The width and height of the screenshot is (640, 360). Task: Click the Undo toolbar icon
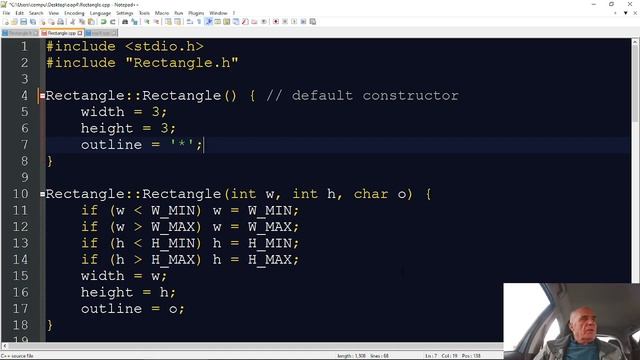103,22
